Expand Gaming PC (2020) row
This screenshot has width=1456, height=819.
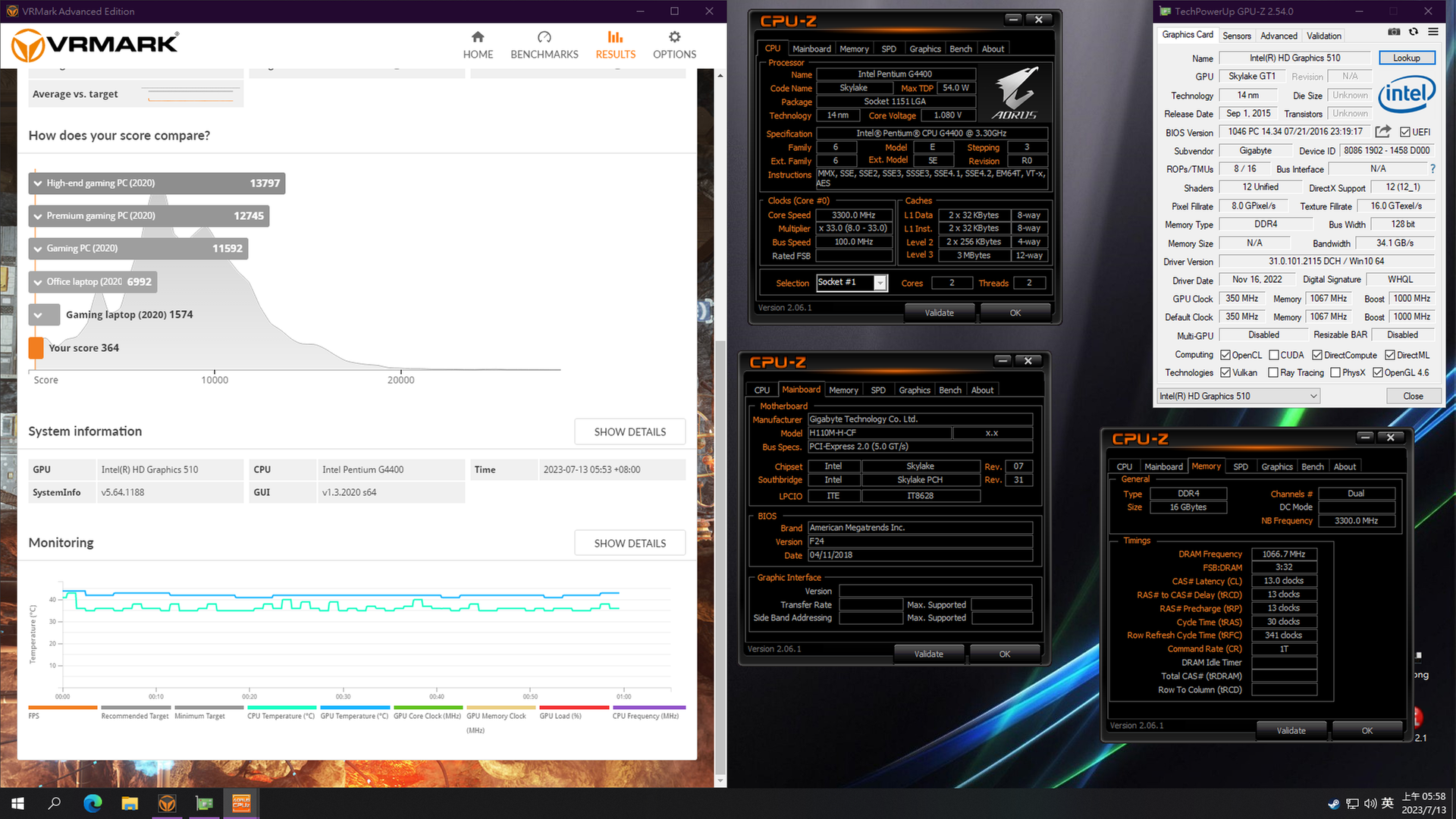(138, 248)
